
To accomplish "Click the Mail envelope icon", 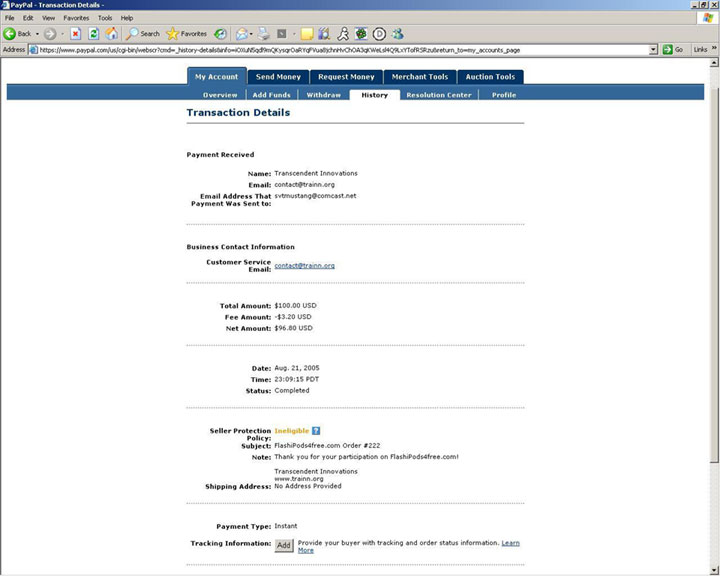I will click(241, 34).
